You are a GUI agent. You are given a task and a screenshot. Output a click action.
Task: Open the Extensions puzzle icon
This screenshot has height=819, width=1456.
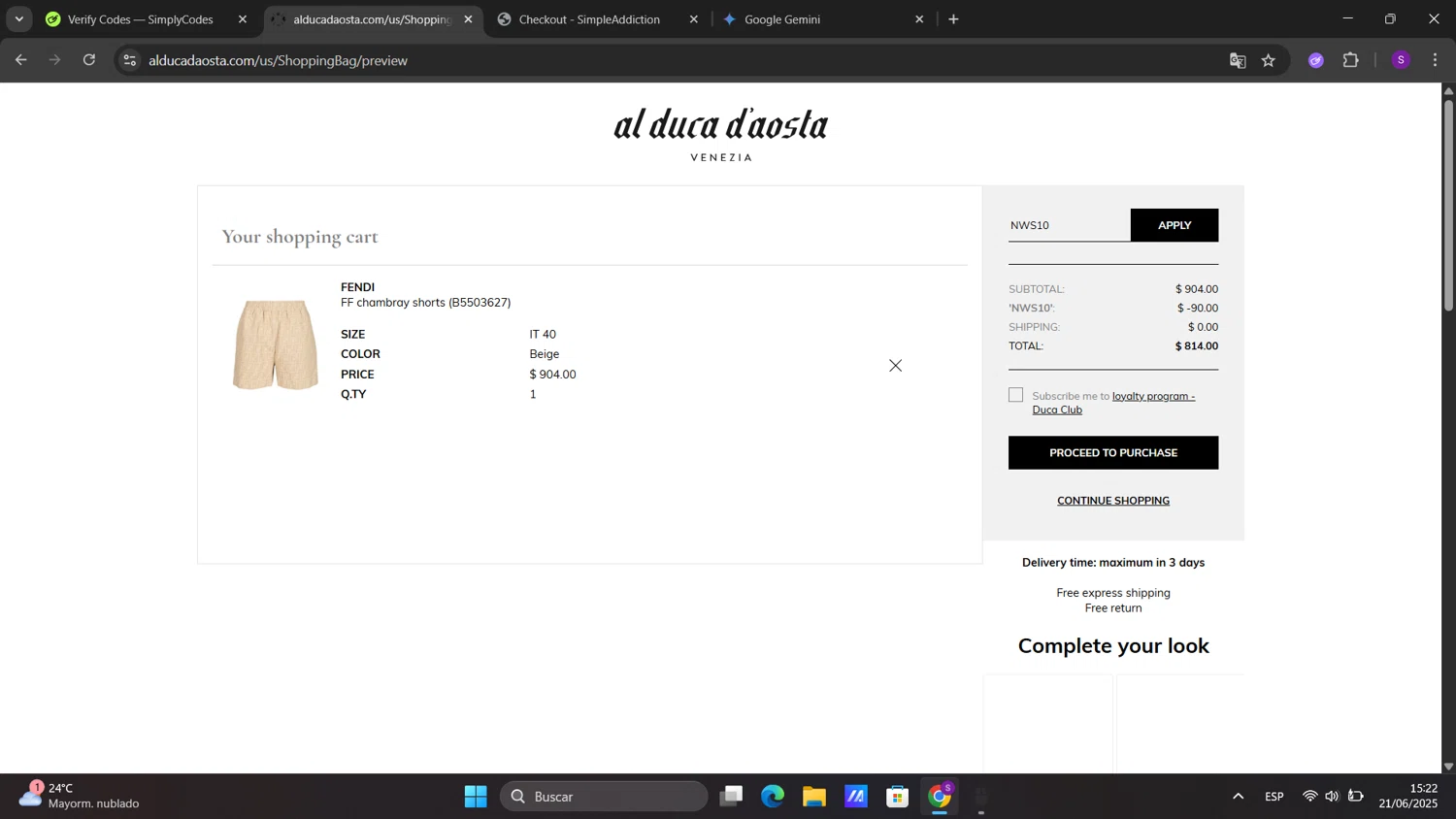(1351, 60)
